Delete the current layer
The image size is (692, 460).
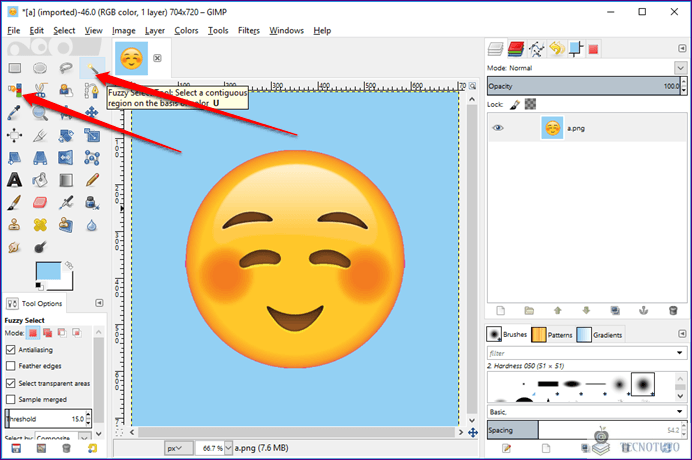coord(673,311)
